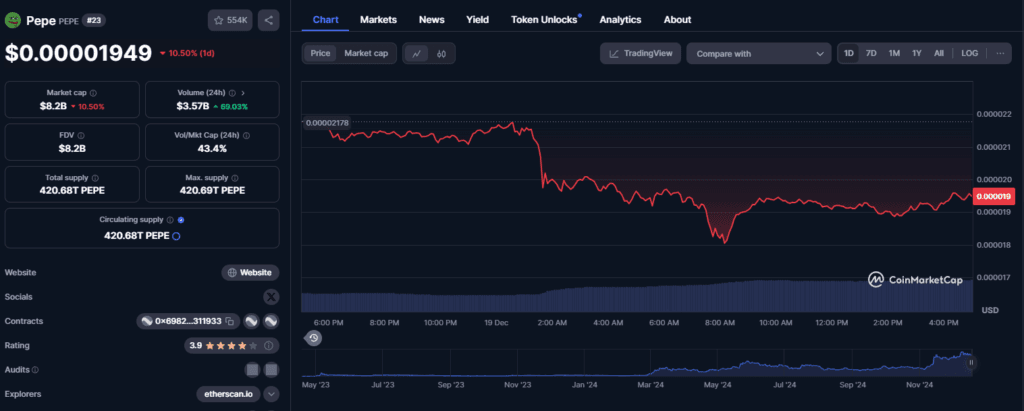This screenshot has width=1024, height=411.
Task: Open the Token Unlocks tab
Action: click(544, 20)
